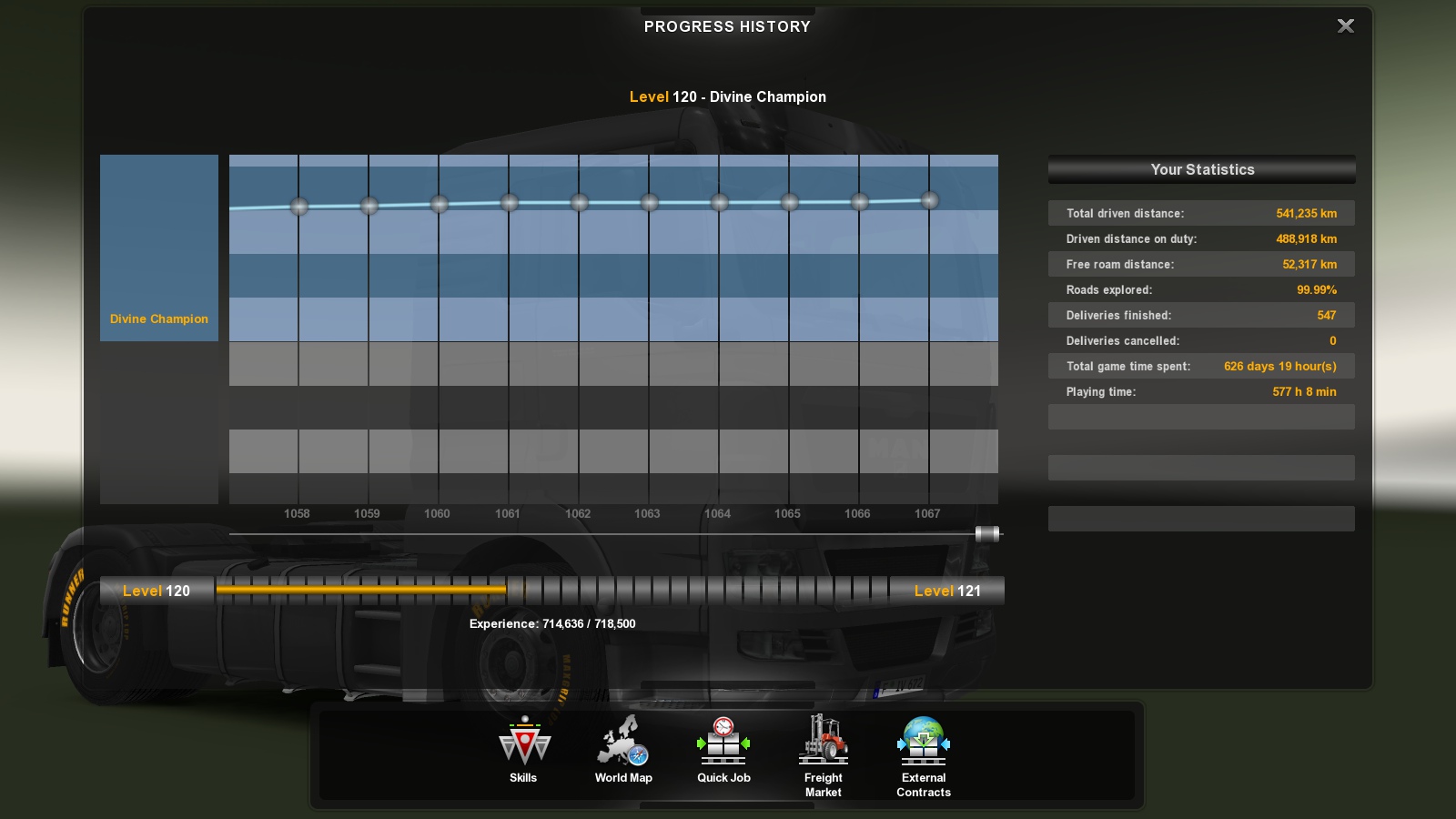Click the Your Statistics header
Viewport: 1456px width, 819px height.
coord(1201,169)
